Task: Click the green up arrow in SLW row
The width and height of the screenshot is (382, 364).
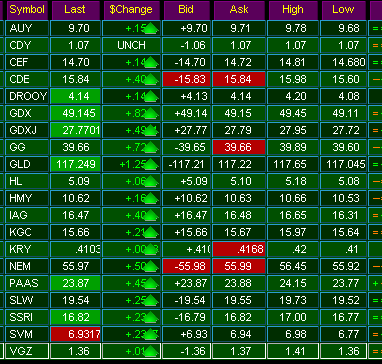Action: click(151, 300)
